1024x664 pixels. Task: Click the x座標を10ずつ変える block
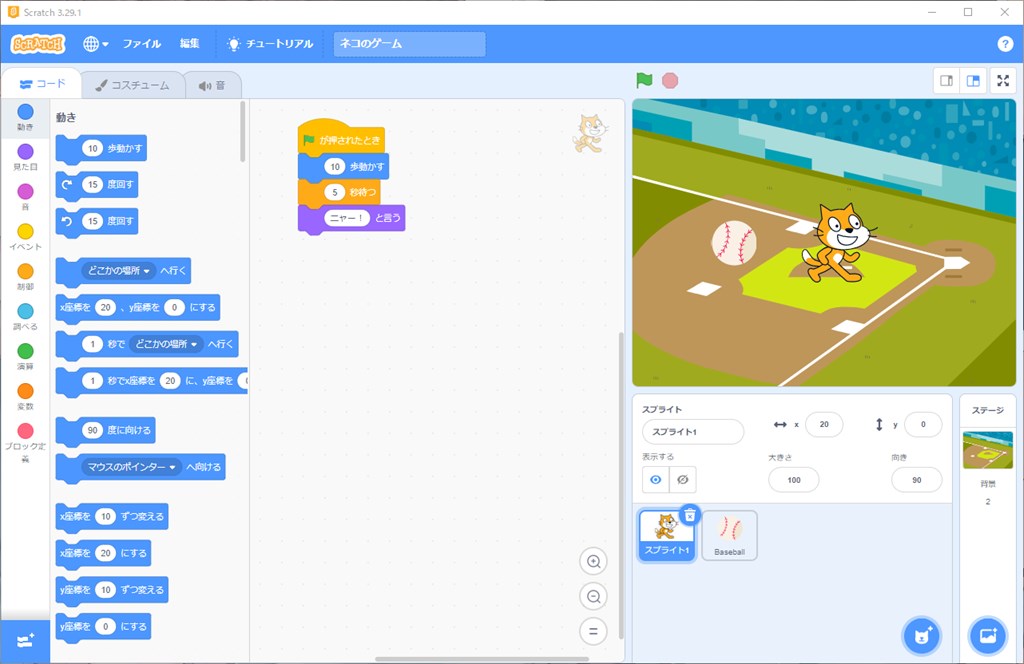coord(112,516)
